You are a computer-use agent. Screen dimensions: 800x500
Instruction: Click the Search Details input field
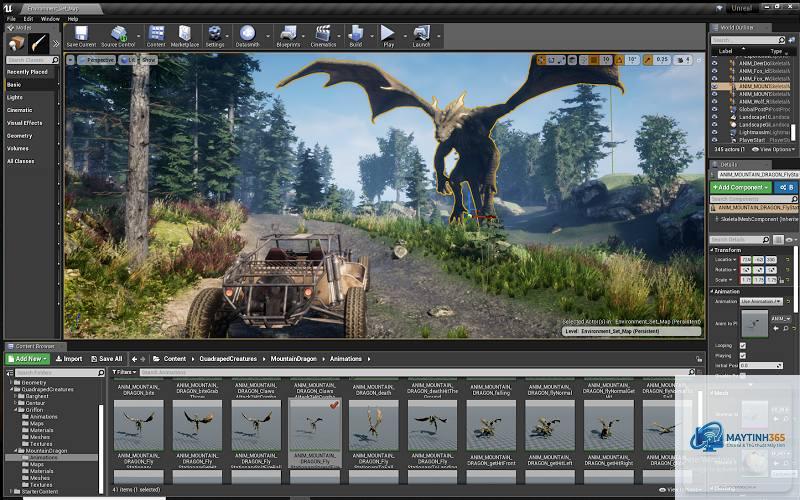point(740,240)
